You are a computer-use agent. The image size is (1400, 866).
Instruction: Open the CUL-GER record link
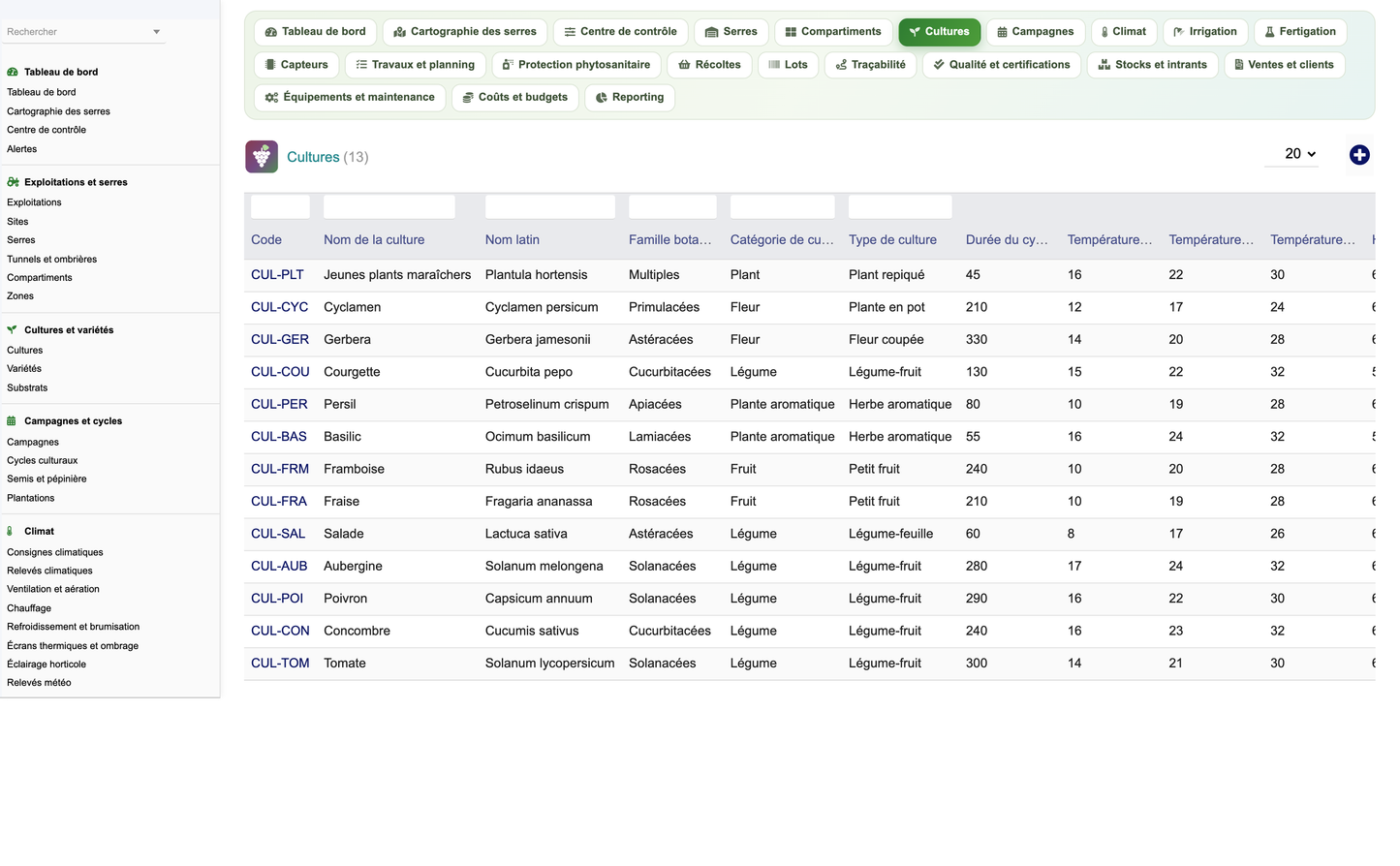(x=280, y=340)
